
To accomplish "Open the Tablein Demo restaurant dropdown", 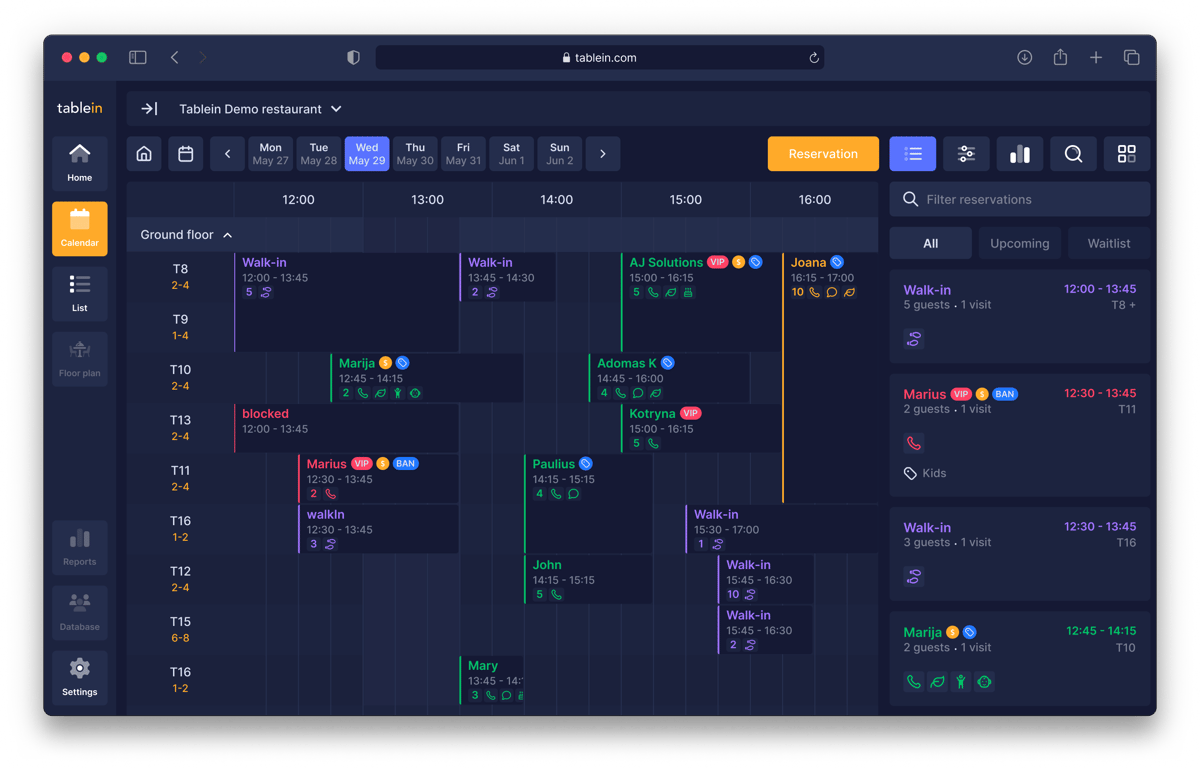I will [260, 109].
